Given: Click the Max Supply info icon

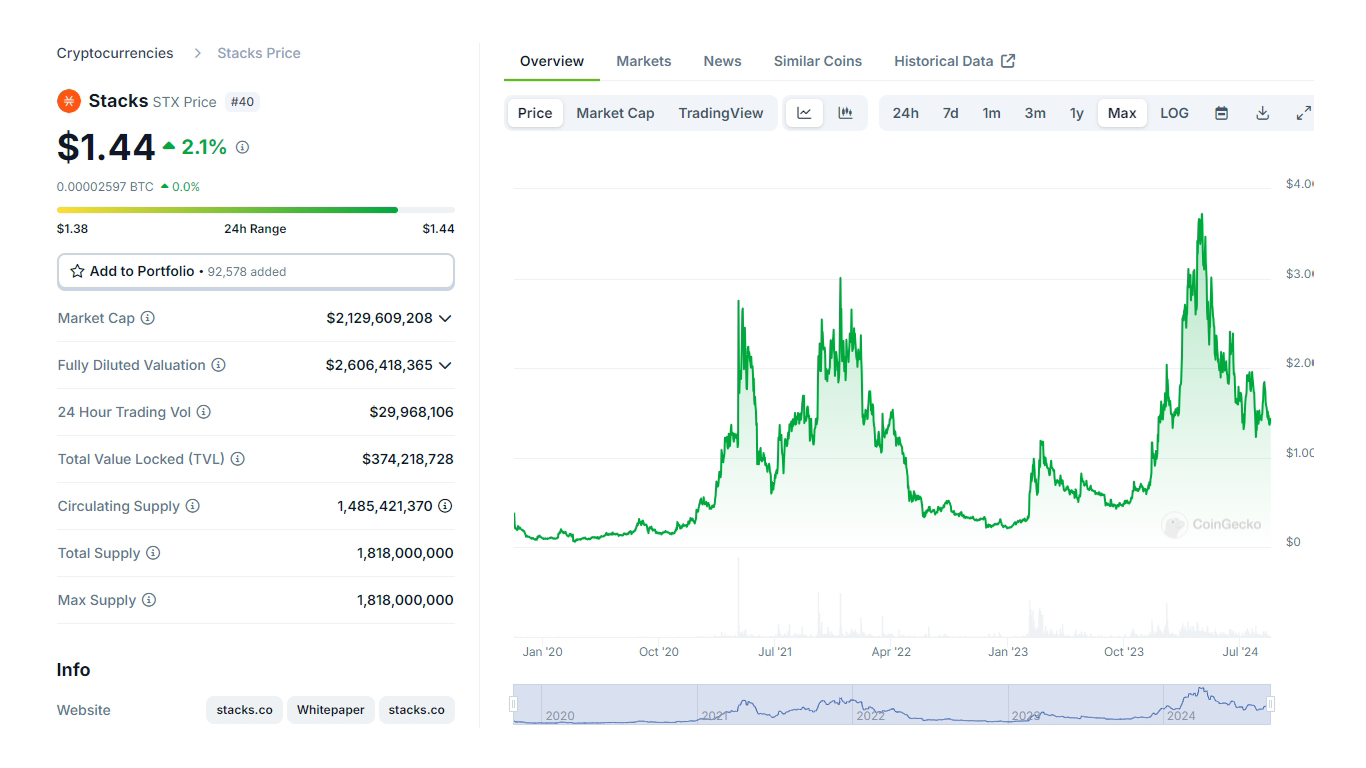Looking at the screenshot, I should tap(149, 600).
